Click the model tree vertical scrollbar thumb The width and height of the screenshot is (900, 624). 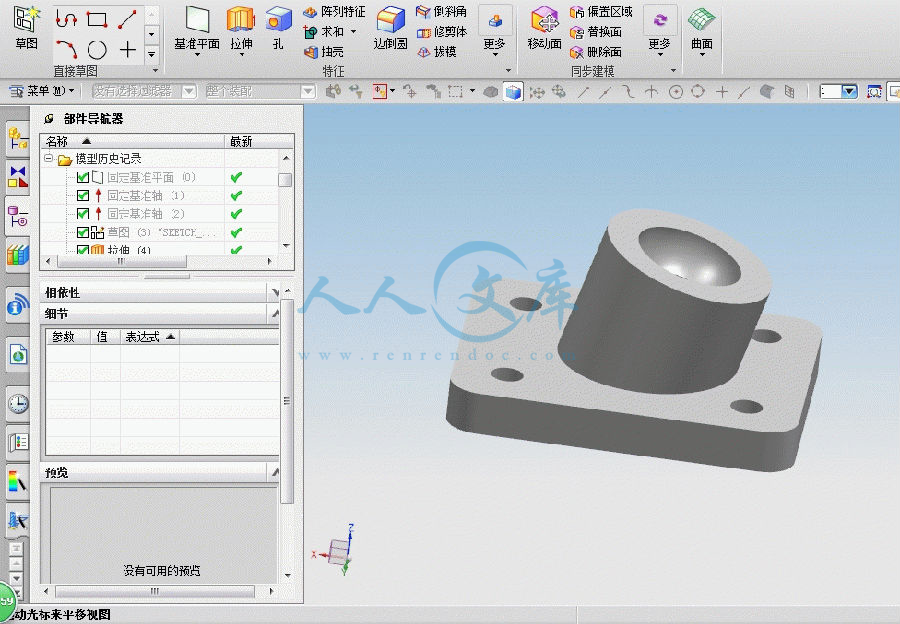[x=285, y=180]
